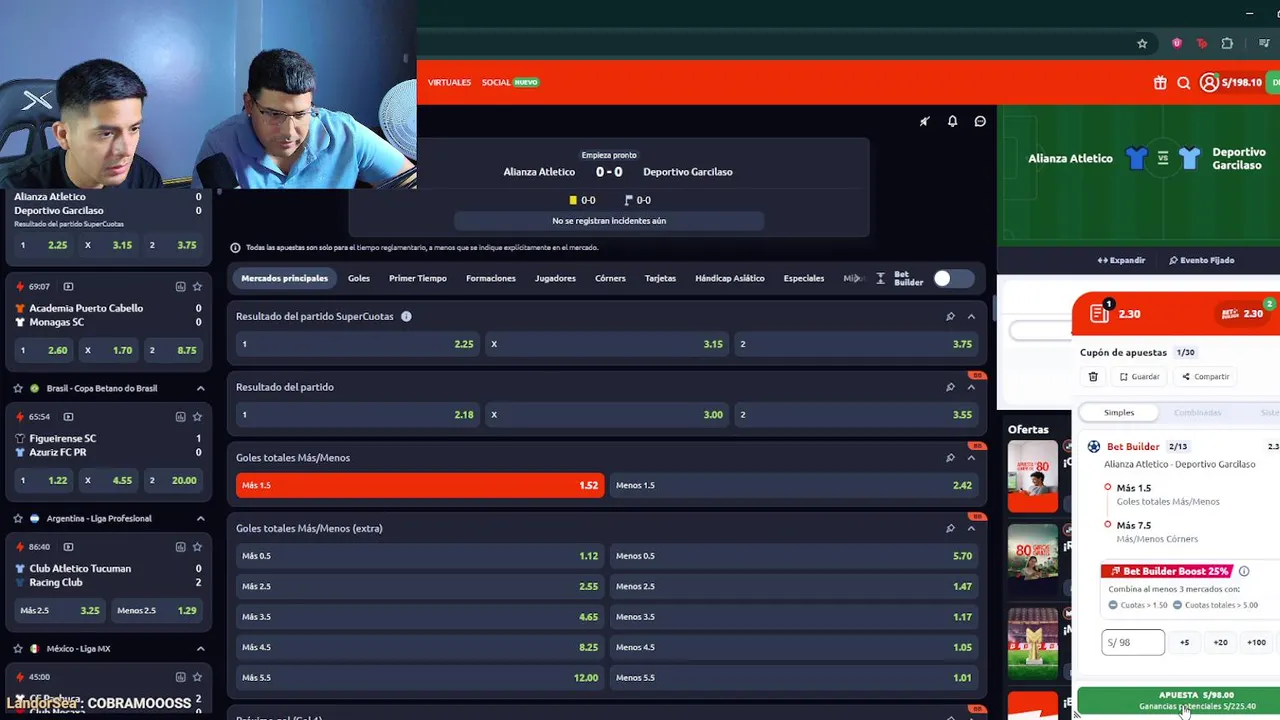This screenshot has height=720, width=1280.
Task: Select Más 2.5 odds 2.55
Action: pos(419,586)
